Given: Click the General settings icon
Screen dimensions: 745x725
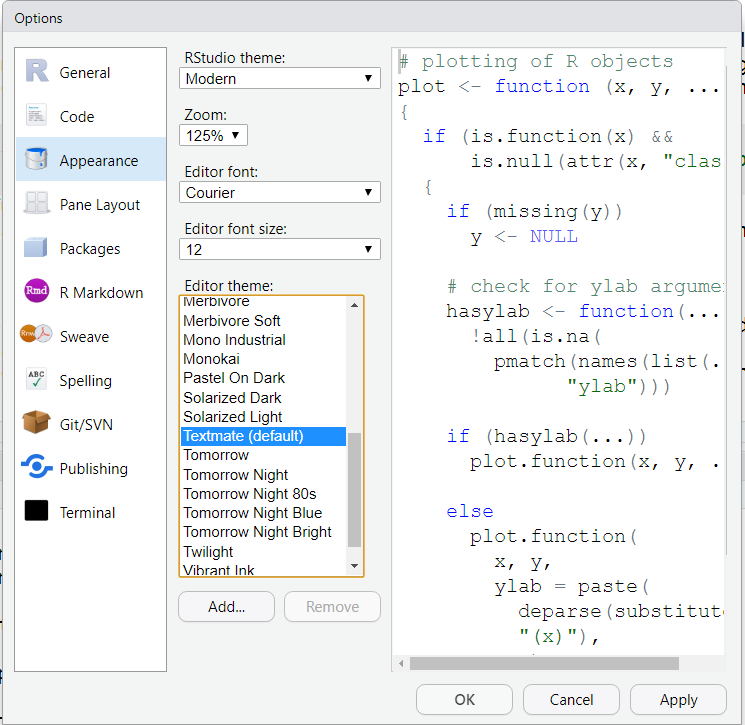Looking at the screenshot, I should point(37,72).
